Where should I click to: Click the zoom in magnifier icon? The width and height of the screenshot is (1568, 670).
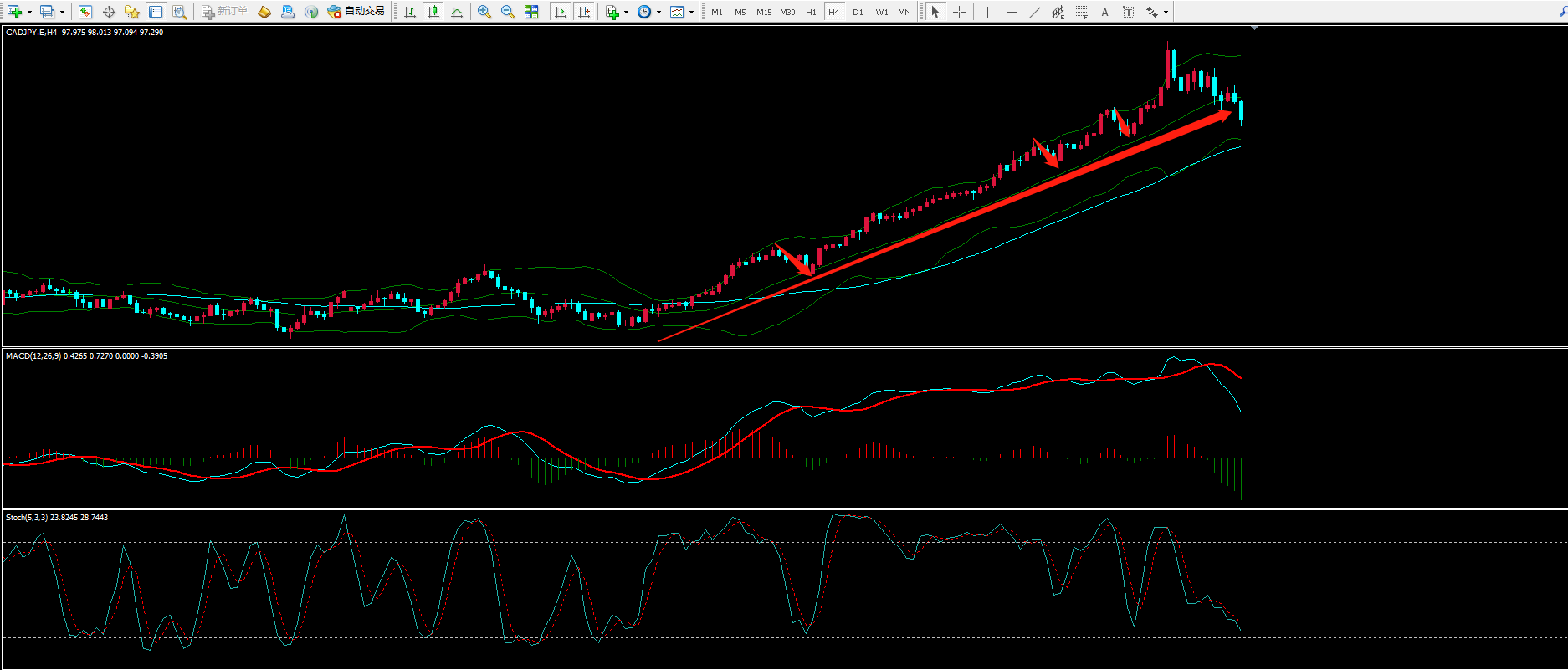[484, 12]
